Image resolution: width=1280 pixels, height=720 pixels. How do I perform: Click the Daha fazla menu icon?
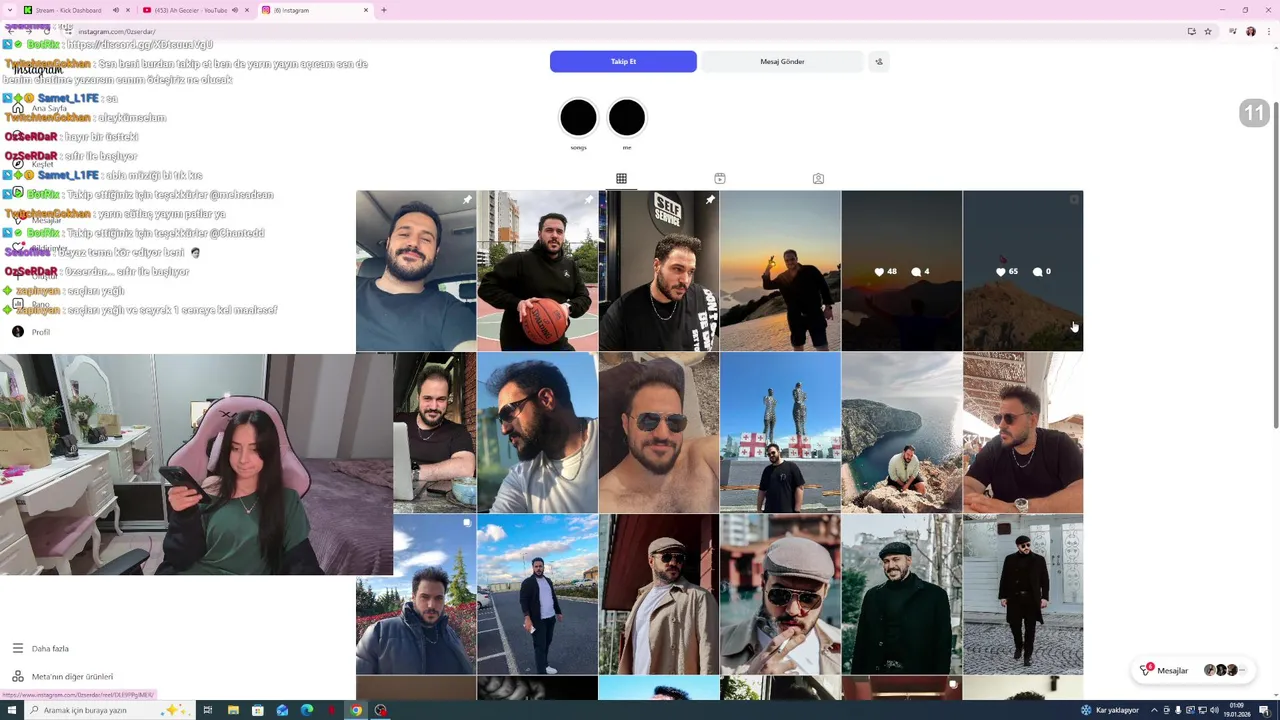tap(17, 648)
